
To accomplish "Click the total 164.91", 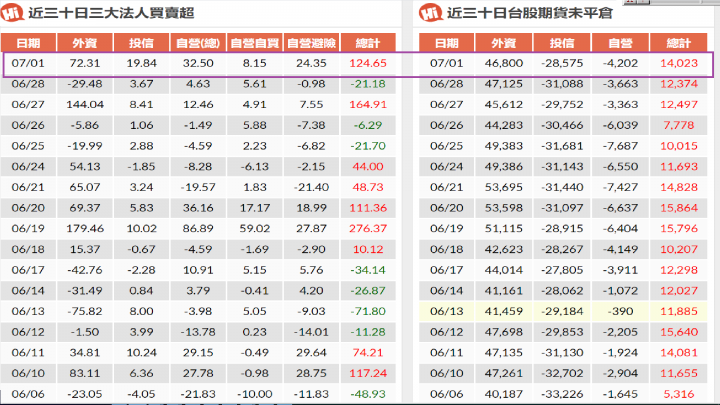I will pyautogui.click(x=368, y=104).
